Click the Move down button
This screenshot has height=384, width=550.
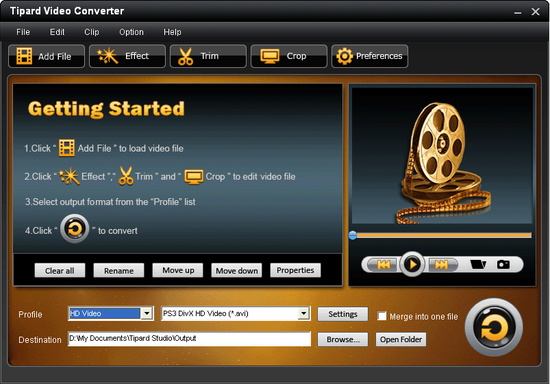[237, 270]
